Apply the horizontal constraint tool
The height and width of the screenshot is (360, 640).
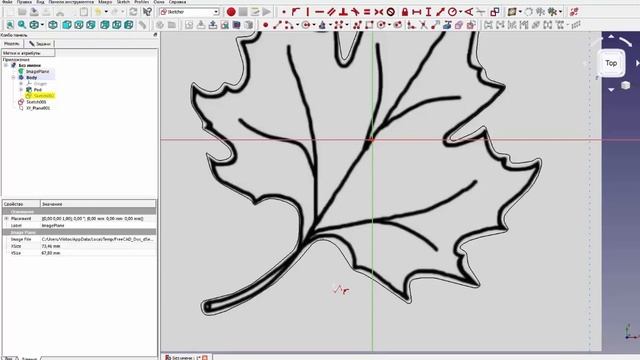point(319,12)
